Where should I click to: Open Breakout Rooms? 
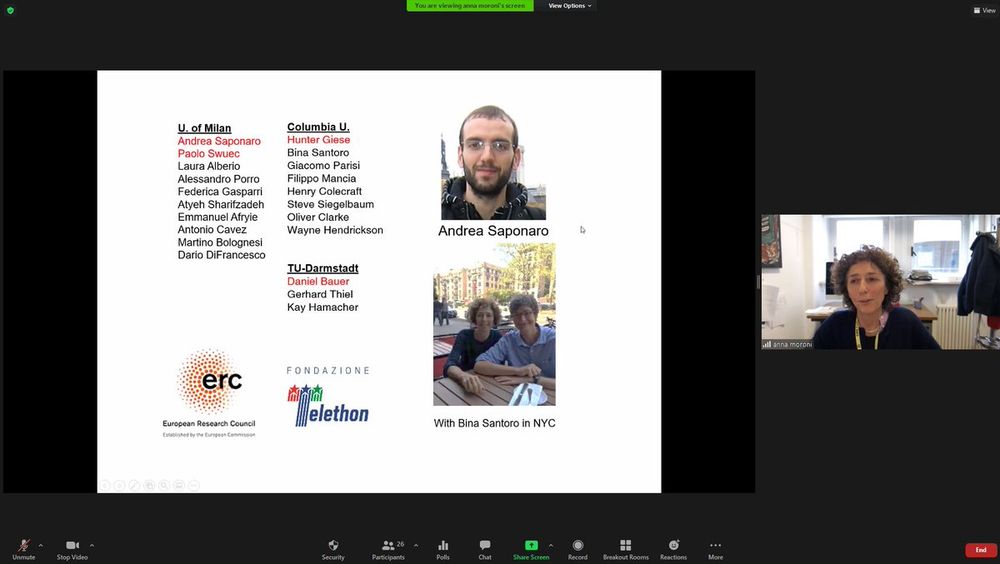tap(626, 549)
